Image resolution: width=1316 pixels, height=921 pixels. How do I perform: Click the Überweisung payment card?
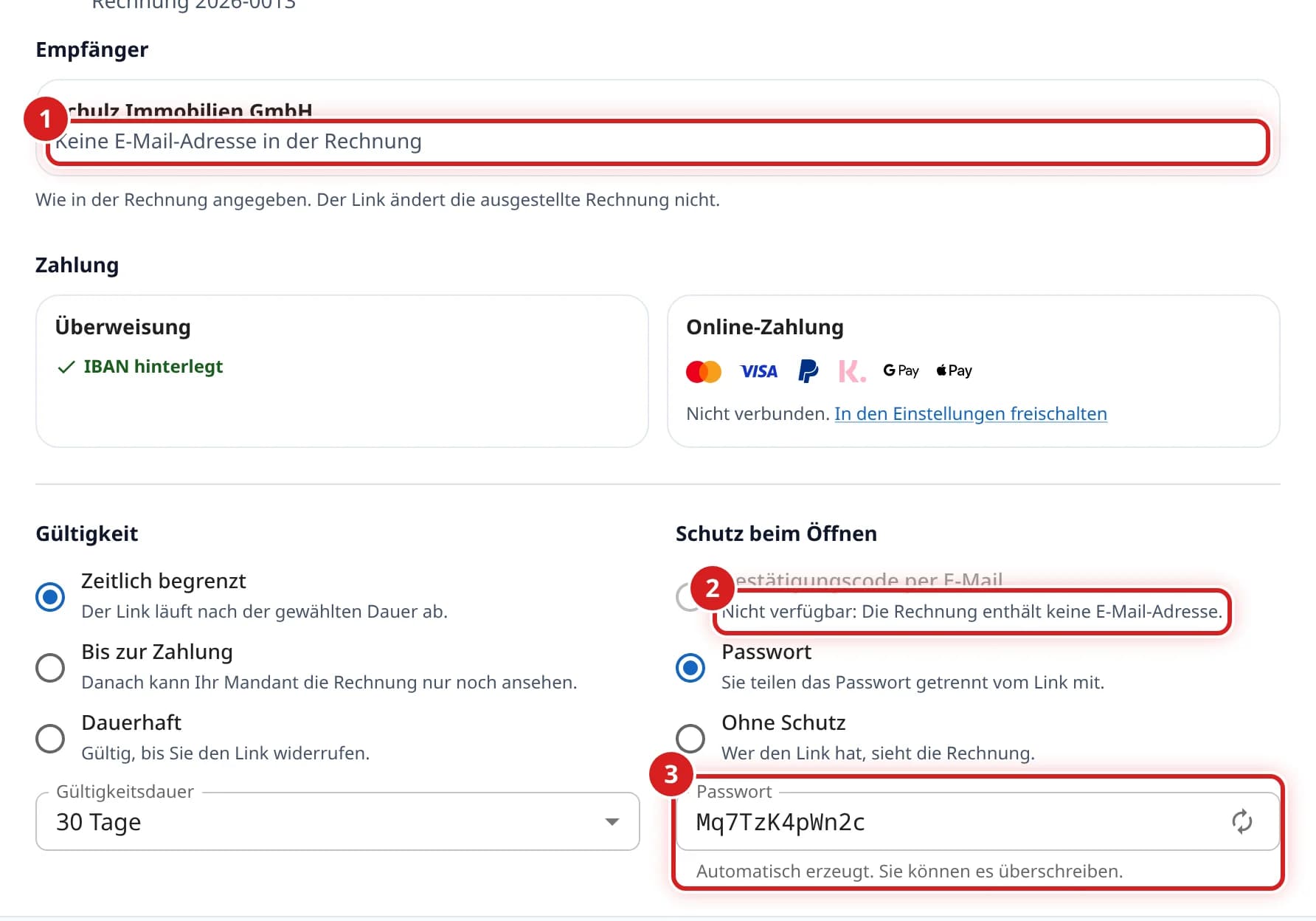pyautogui.click(x=342, y=371)
